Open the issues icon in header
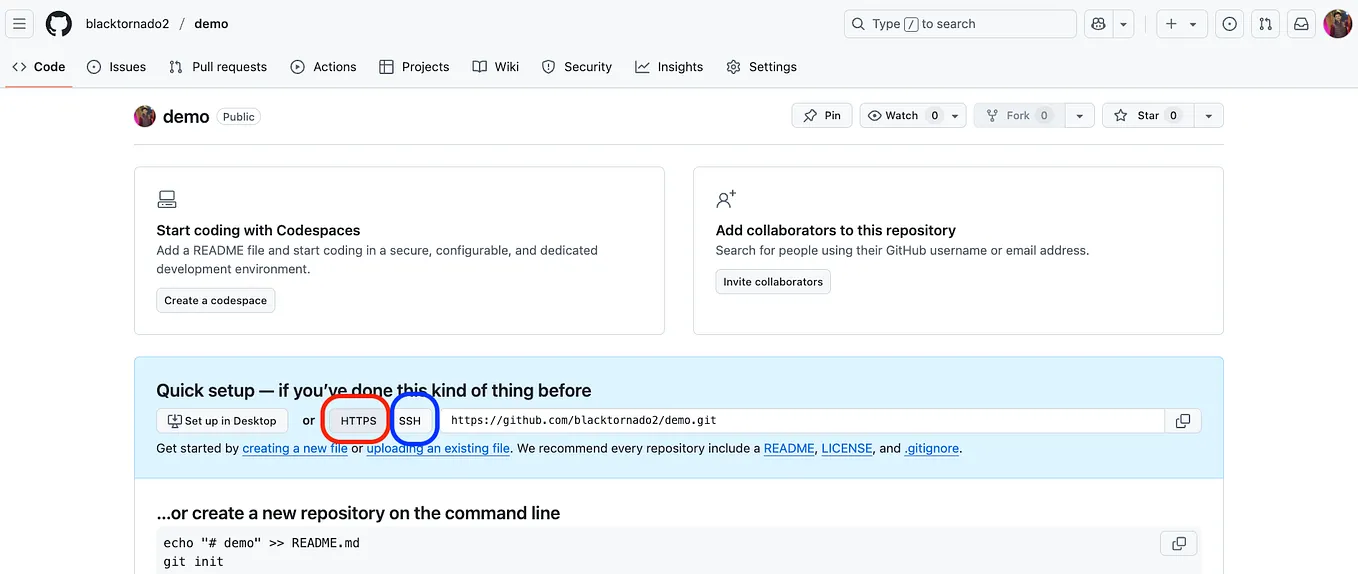 tap(1230, 24)
